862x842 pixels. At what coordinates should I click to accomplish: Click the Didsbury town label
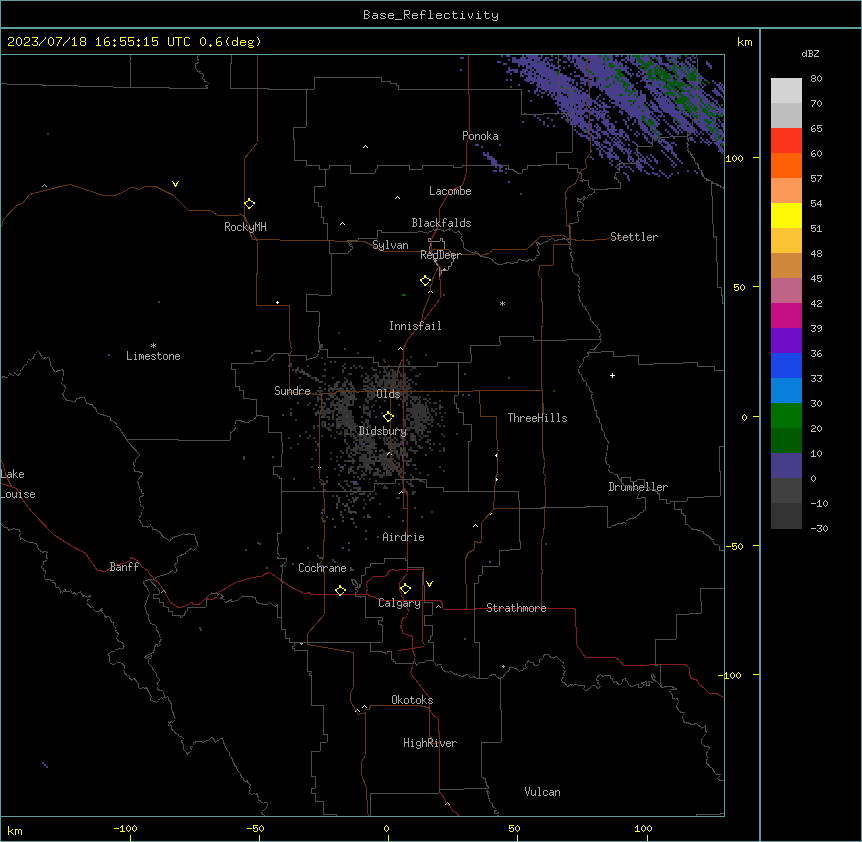pos(383,431)
